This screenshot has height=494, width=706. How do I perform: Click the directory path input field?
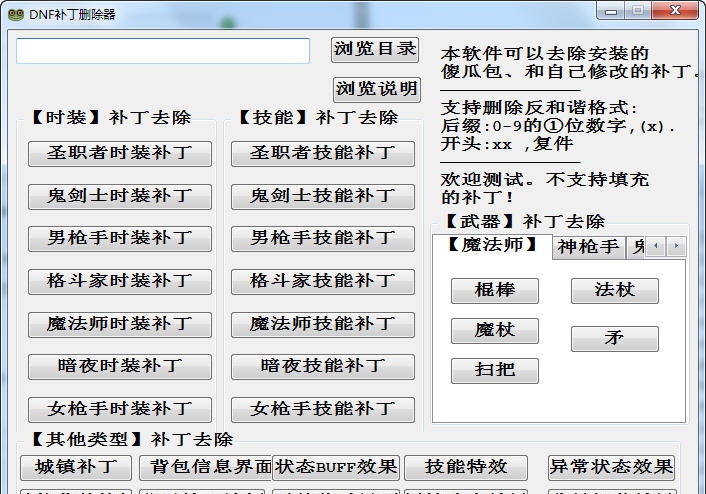coord(163,51)
